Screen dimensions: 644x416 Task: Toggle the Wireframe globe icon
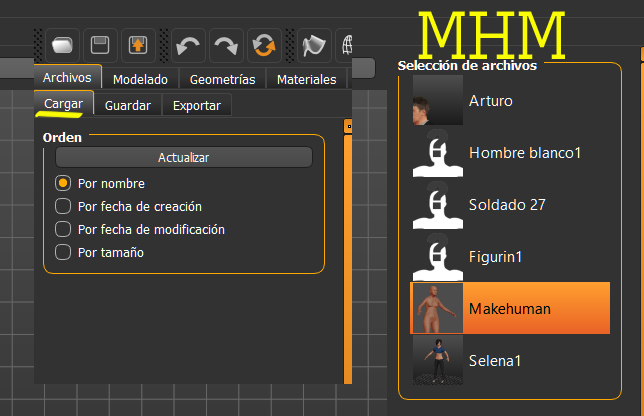(346, 45)
